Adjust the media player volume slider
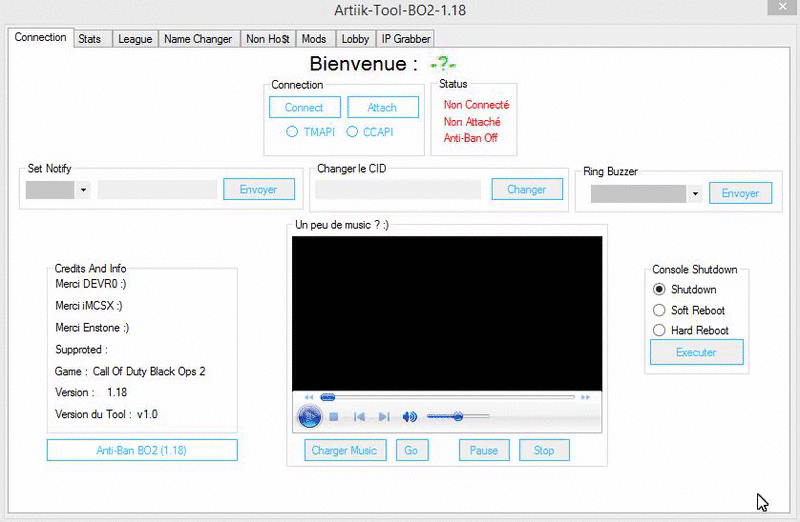800x522 pixels. pos(458,417)
